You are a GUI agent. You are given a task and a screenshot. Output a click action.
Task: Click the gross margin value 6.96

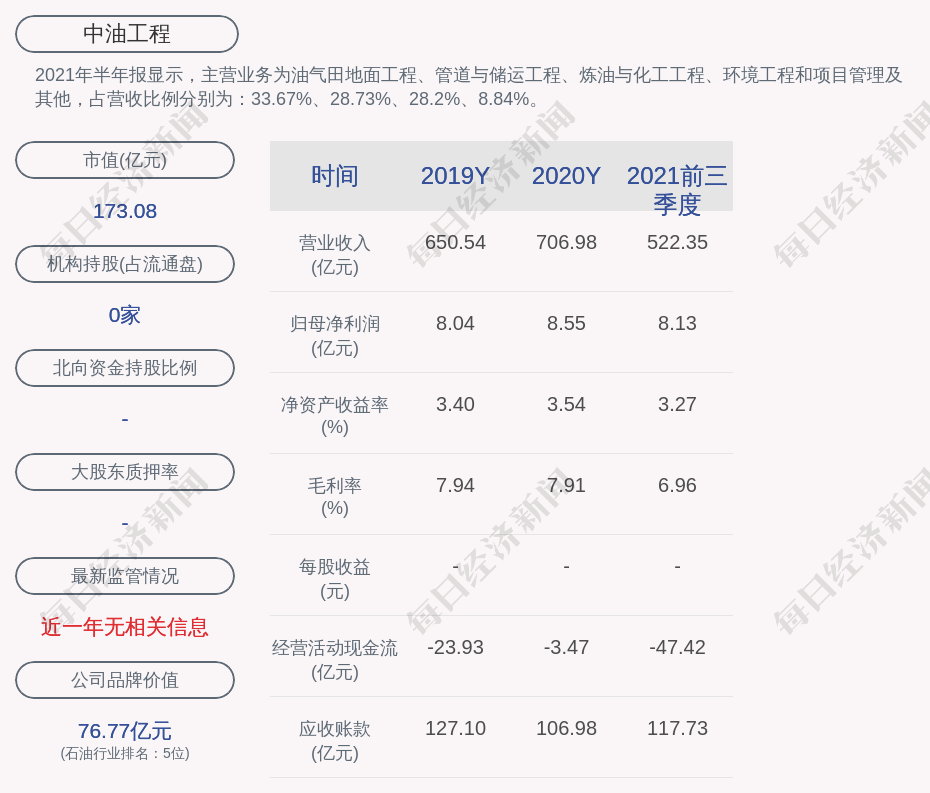coord(677,485)
